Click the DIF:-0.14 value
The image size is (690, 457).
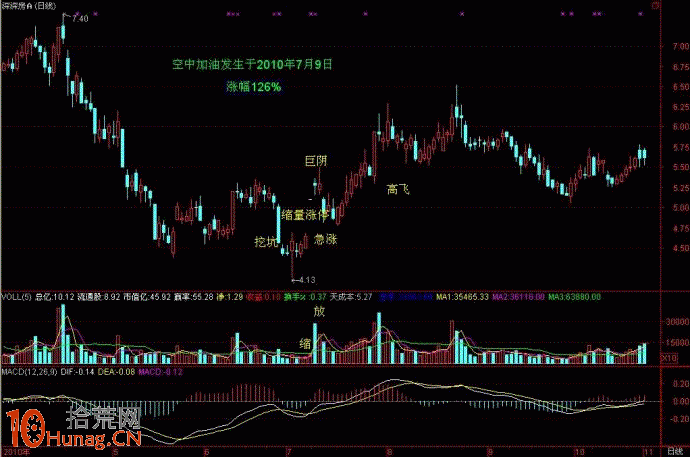(77, 372)
